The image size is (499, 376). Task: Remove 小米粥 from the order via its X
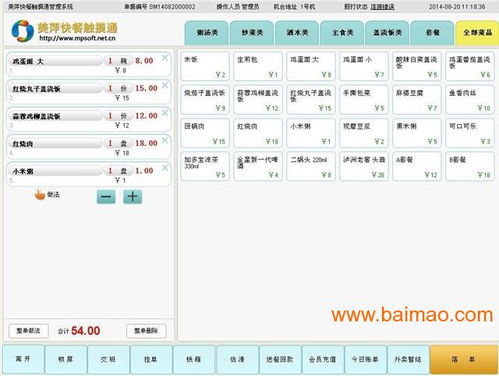click(x=165, y=168)
